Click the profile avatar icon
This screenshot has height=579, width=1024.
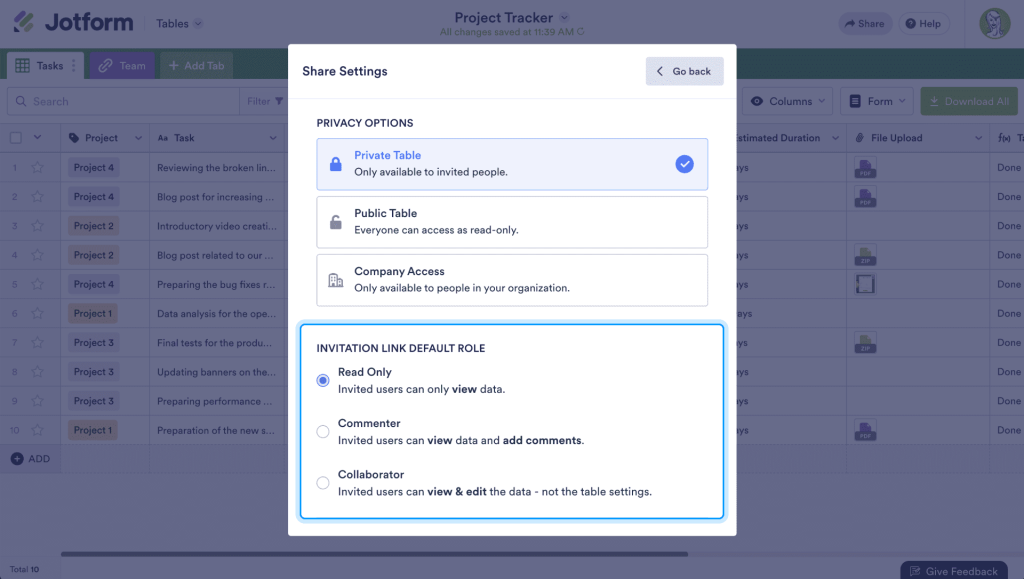pos(994,22)
